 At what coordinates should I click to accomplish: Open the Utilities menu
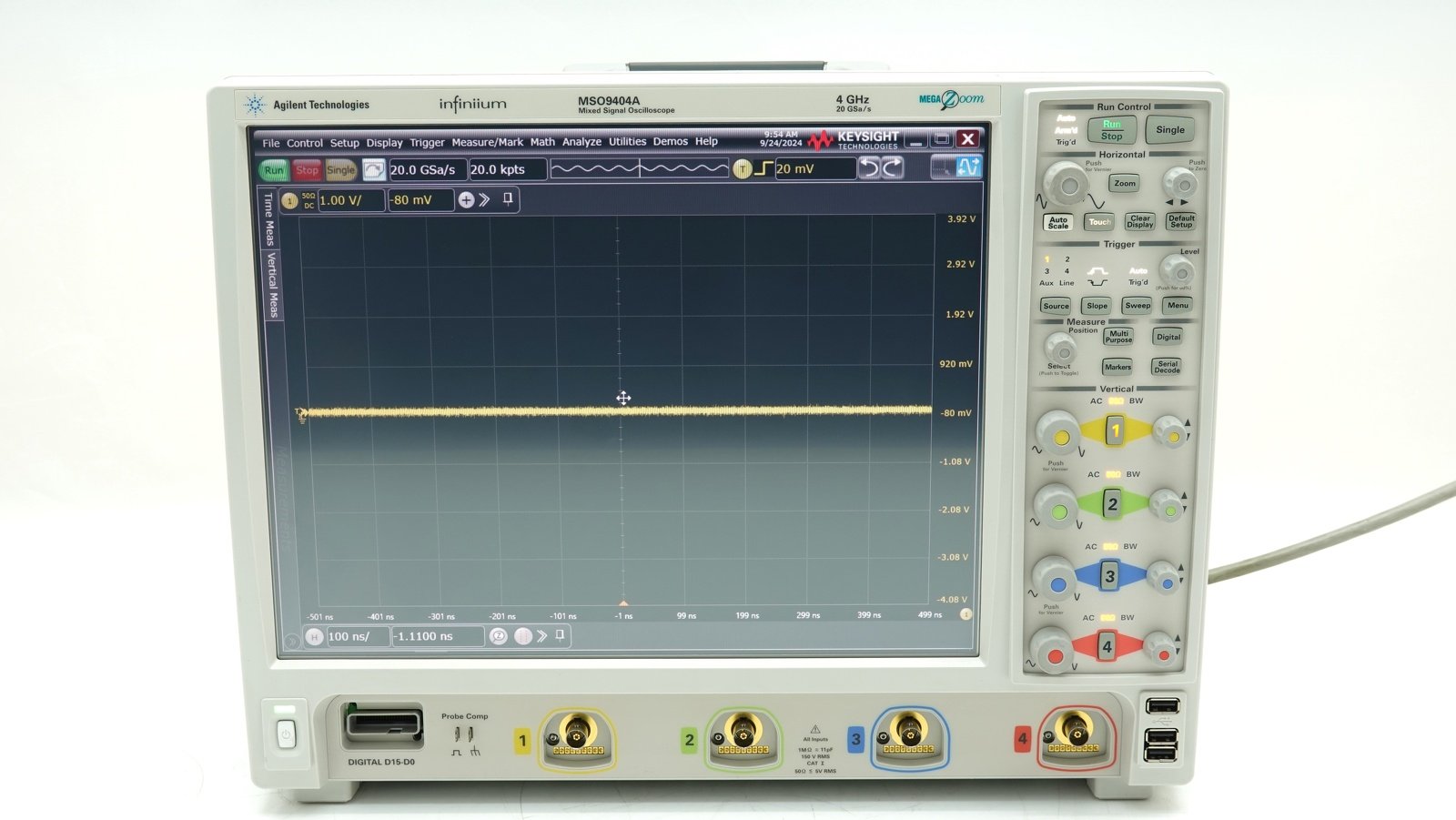click(x=628, y=142)
